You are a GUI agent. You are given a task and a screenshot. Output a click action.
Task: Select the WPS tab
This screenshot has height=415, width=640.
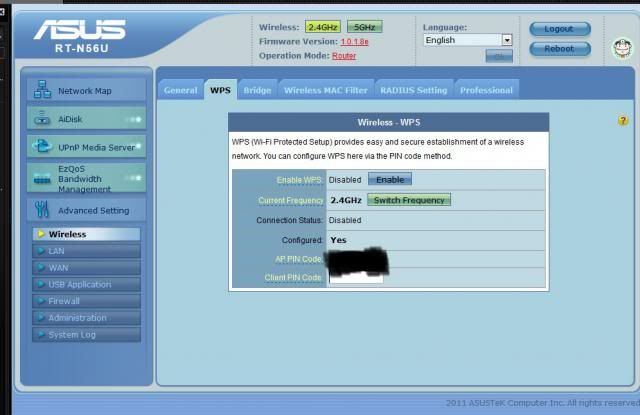coord(220,90)
